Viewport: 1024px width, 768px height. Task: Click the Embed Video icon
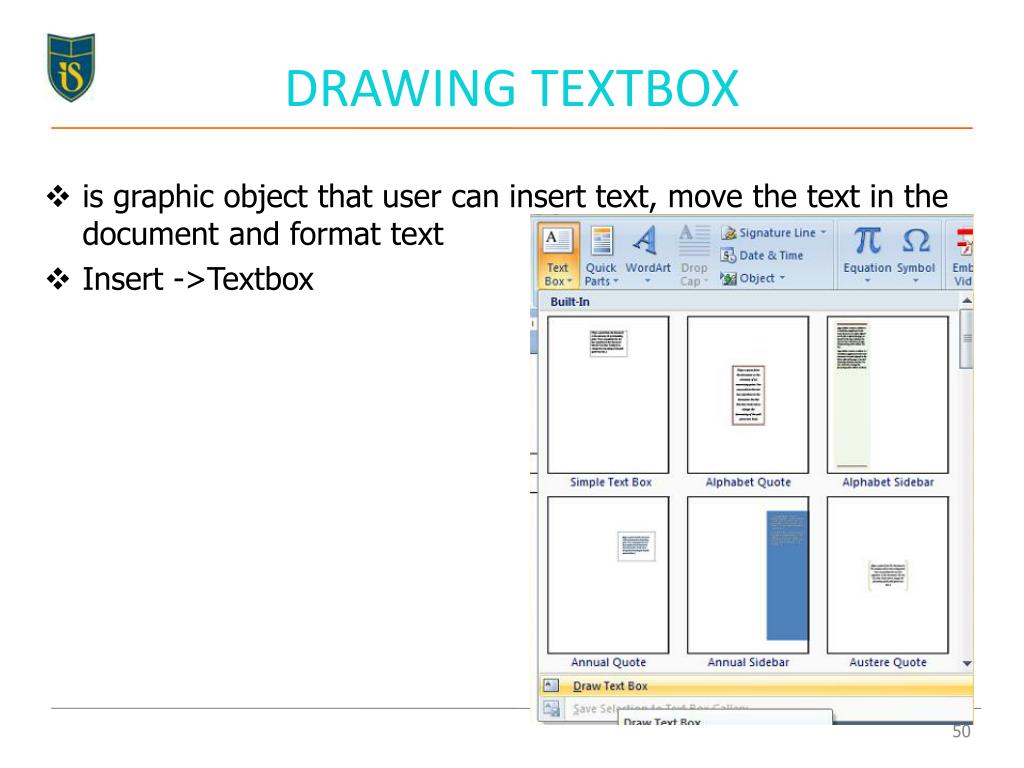tap(964, 242)
